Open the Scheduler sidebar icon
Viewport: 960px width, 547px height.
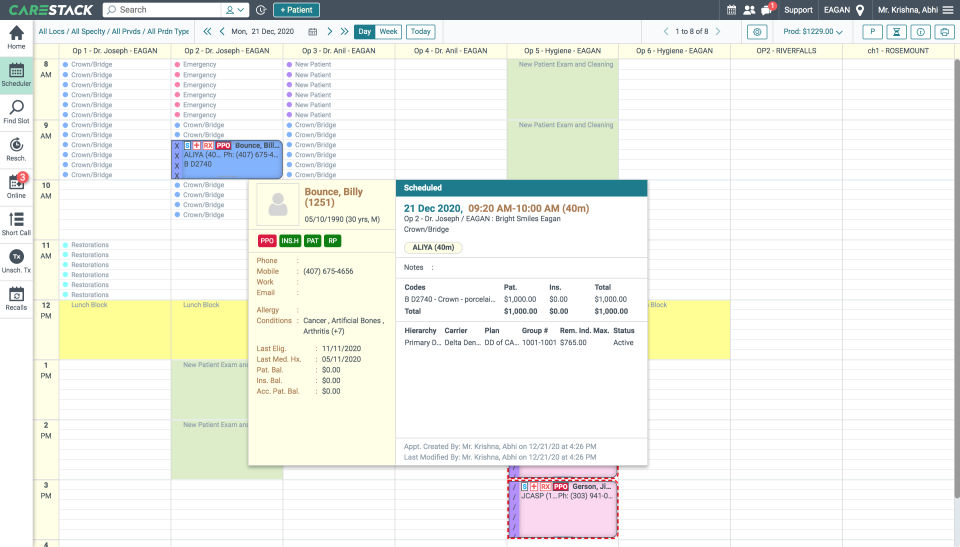click(x=17, y=75)
